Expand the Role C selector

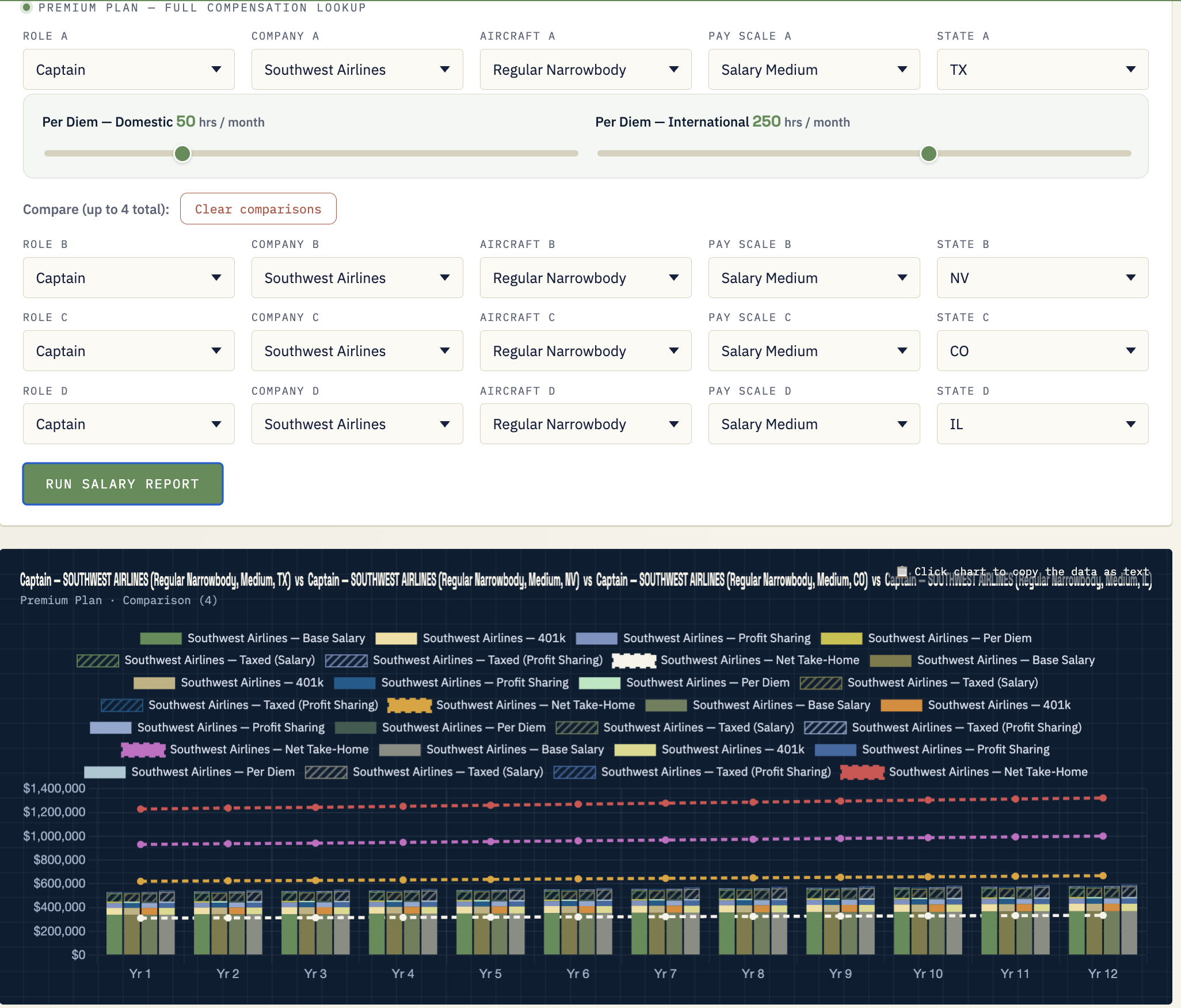click(x=129, y=351)
